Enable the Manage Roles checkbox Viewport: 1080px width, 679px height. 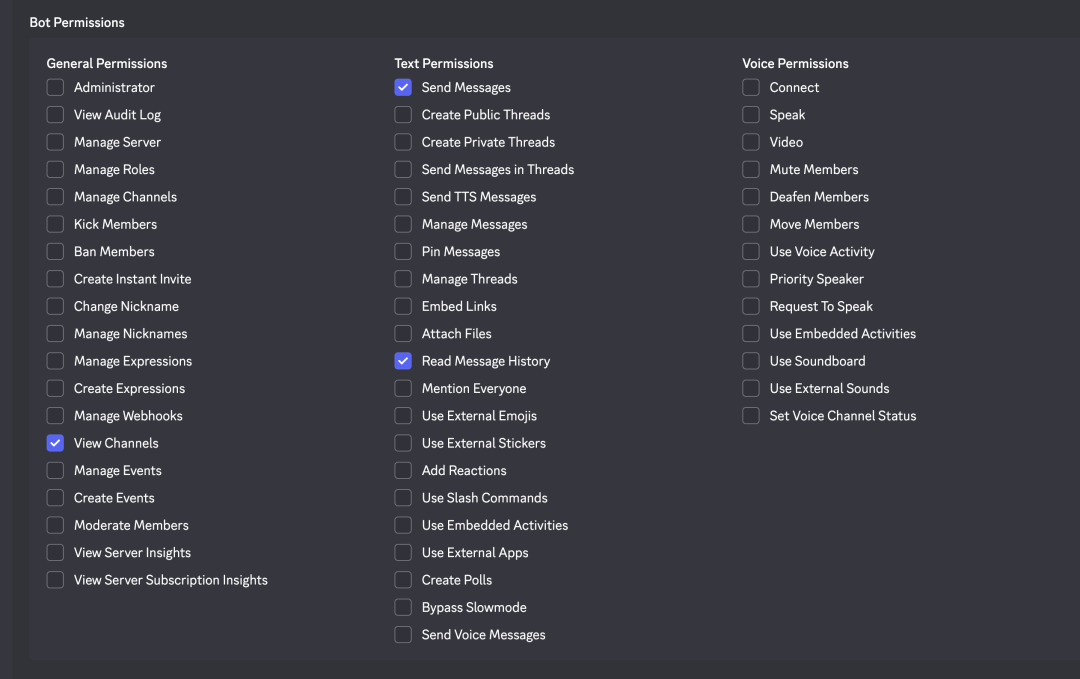(x=55, y=170)
